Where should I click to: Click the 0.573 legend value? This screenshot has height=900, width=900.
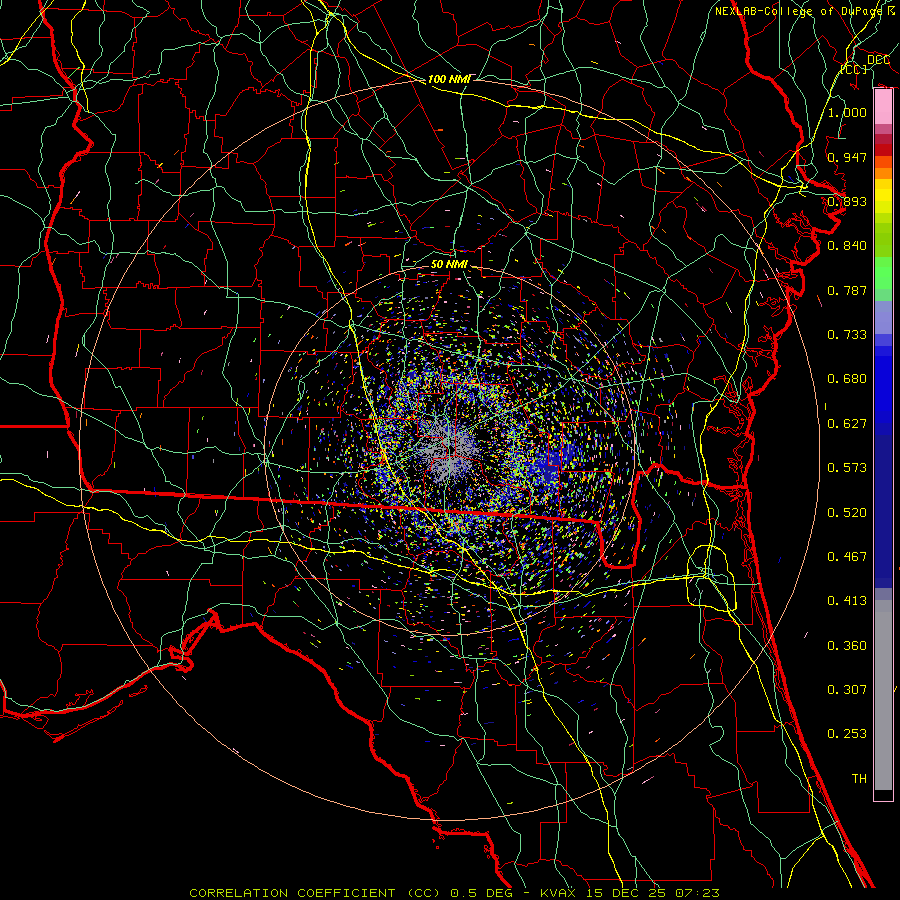click(847, 467)
